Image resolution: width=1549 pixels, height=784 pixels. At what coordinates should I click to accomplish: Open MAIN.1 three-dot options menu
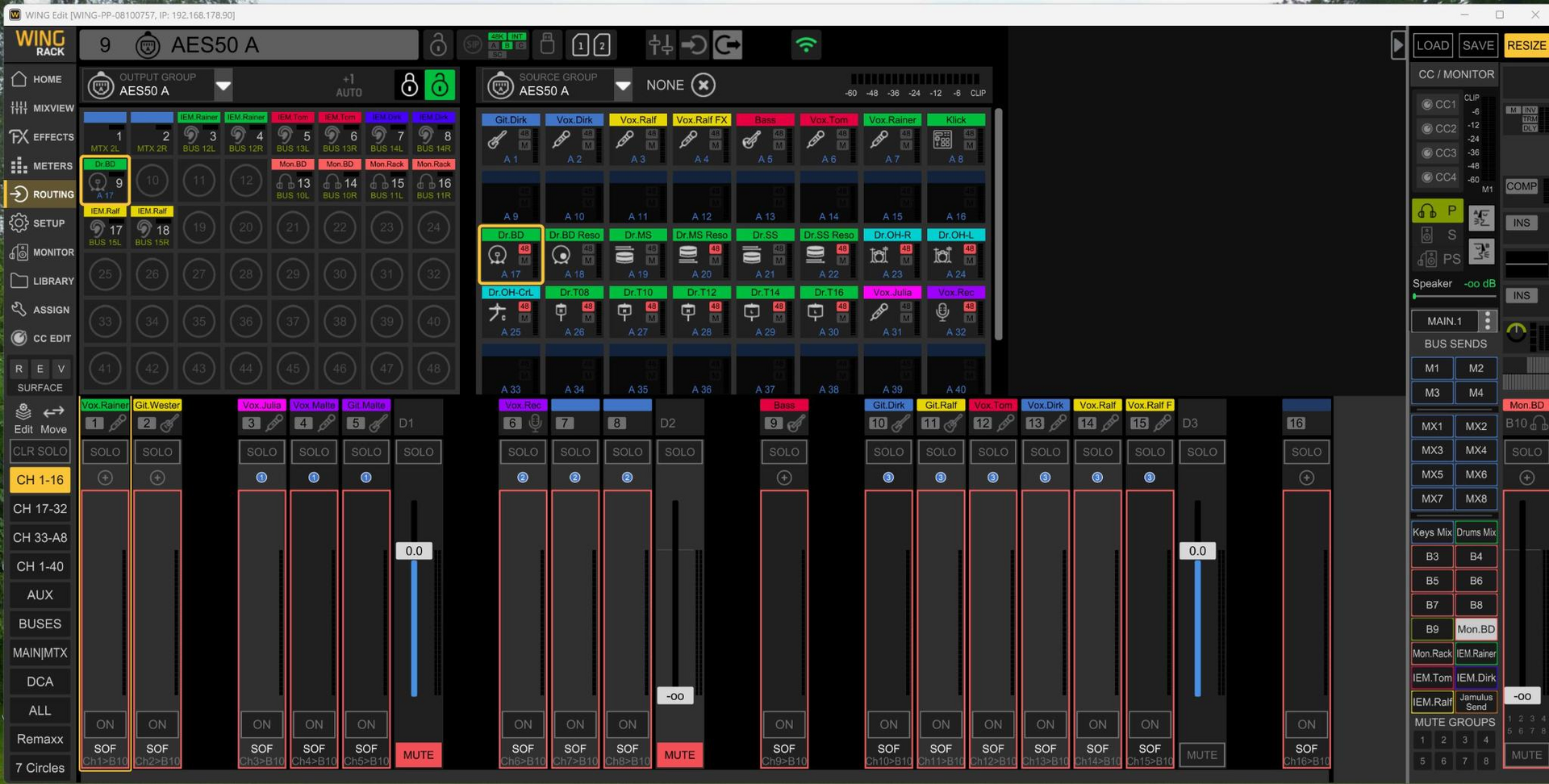click(1488, 321)
